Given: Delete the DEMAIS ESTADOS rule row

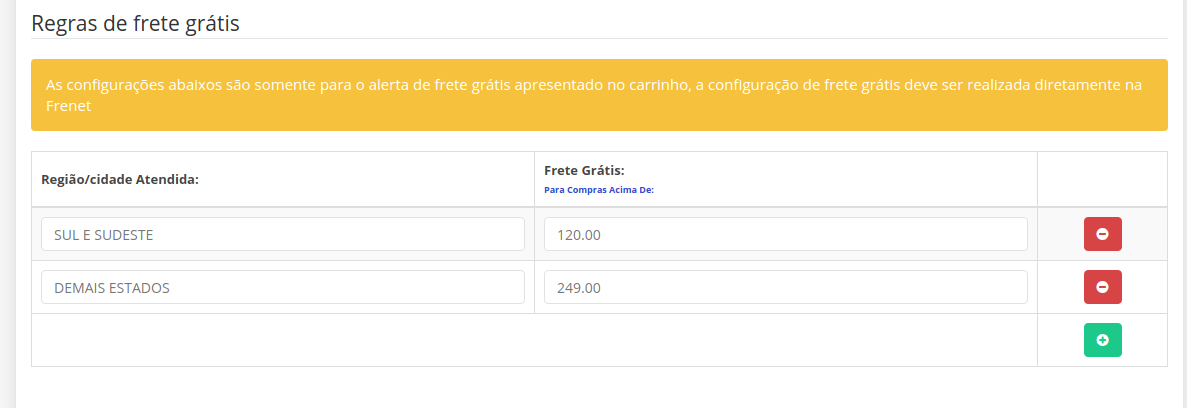Looking at the screenshot, I should pos(1102,287).
